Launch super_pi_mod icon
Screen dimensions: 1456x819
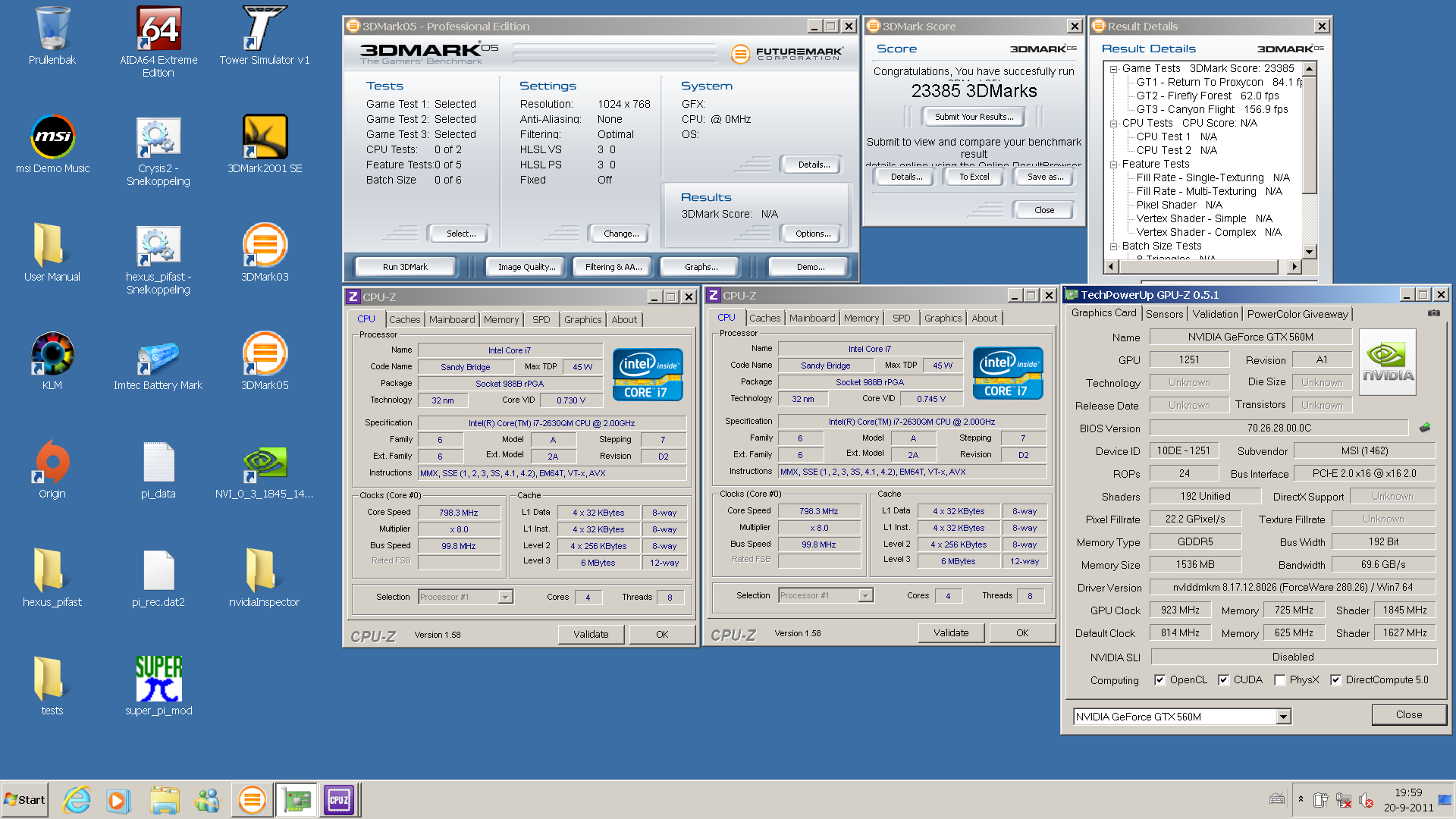tap(158, 686)
